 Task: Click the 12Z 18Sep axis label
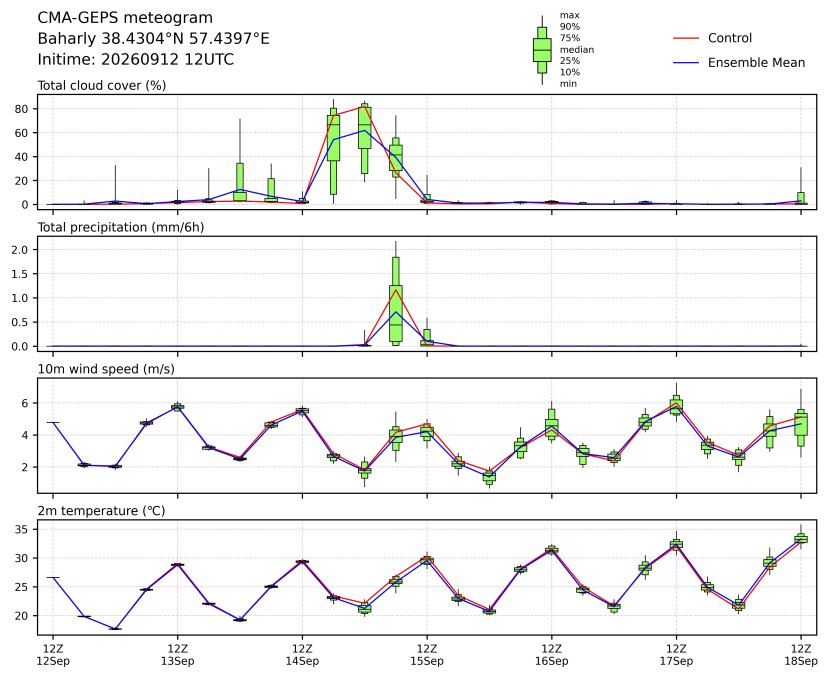coord(801,655)
